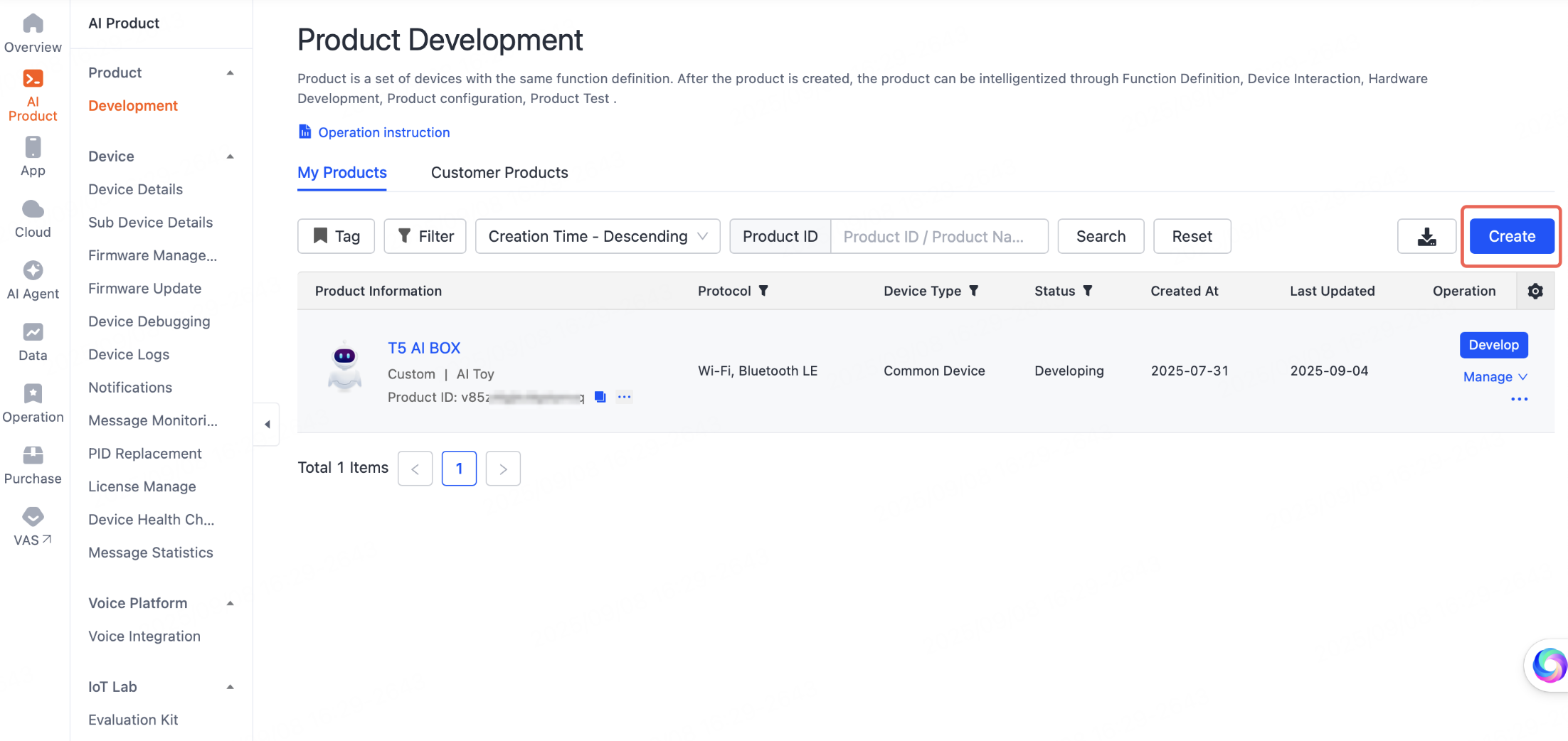Screen dimensions: 1568x741
Task: Copy the product ID with copy icon
Action: pos(600,397)
